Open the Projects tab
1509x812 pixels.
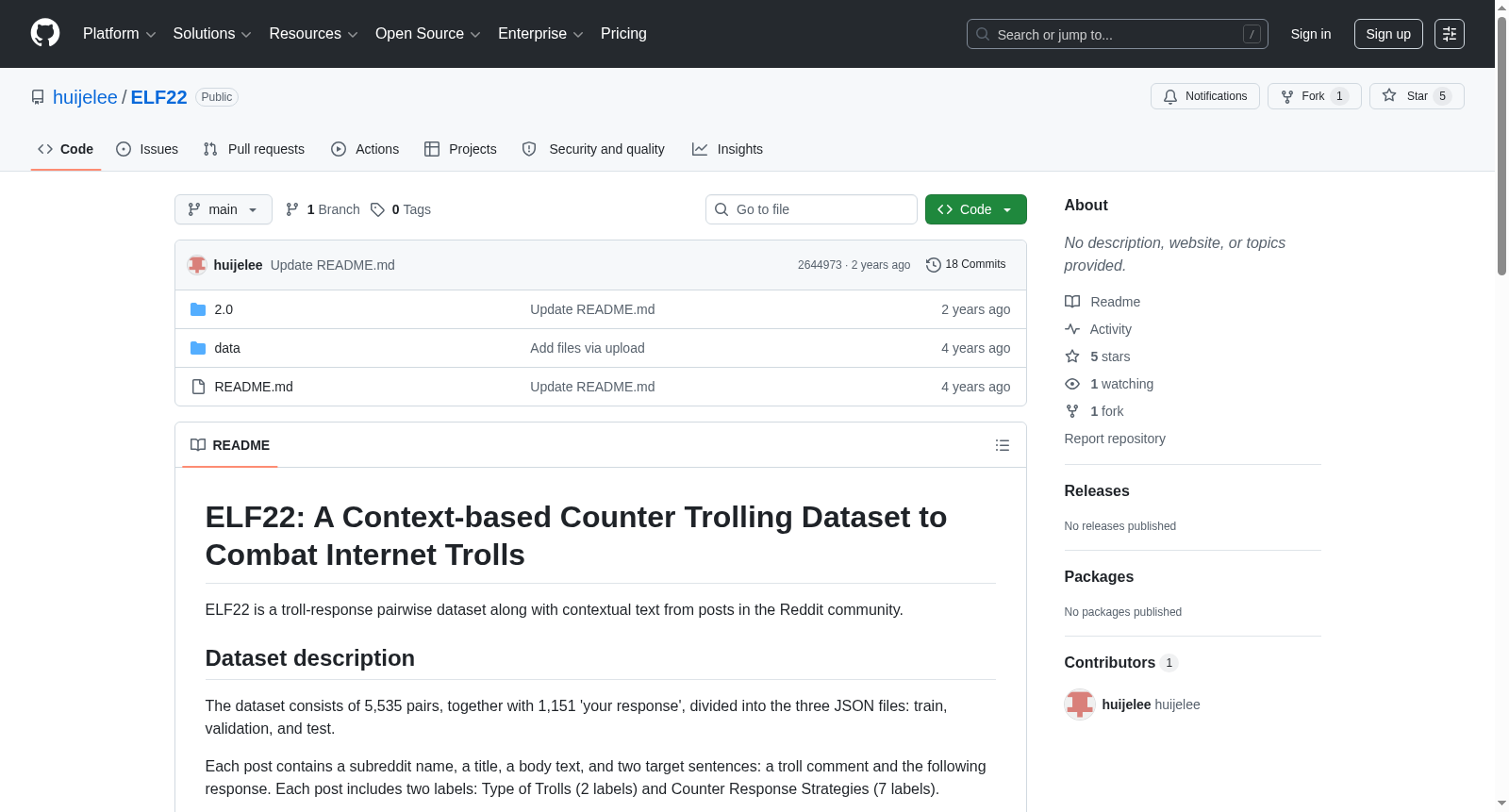tap(460, 149)
